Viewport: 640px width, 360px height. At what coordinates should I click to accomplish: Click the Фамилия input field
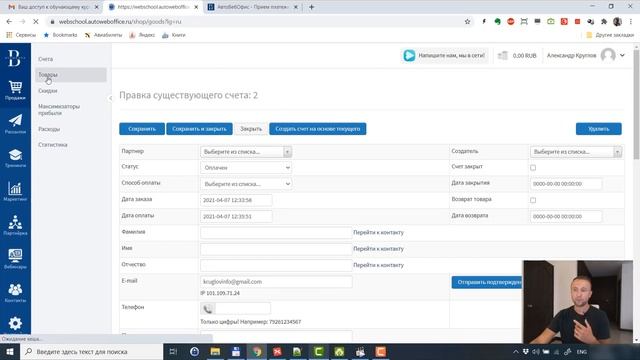pyautogui.click(x=276, y=233)
